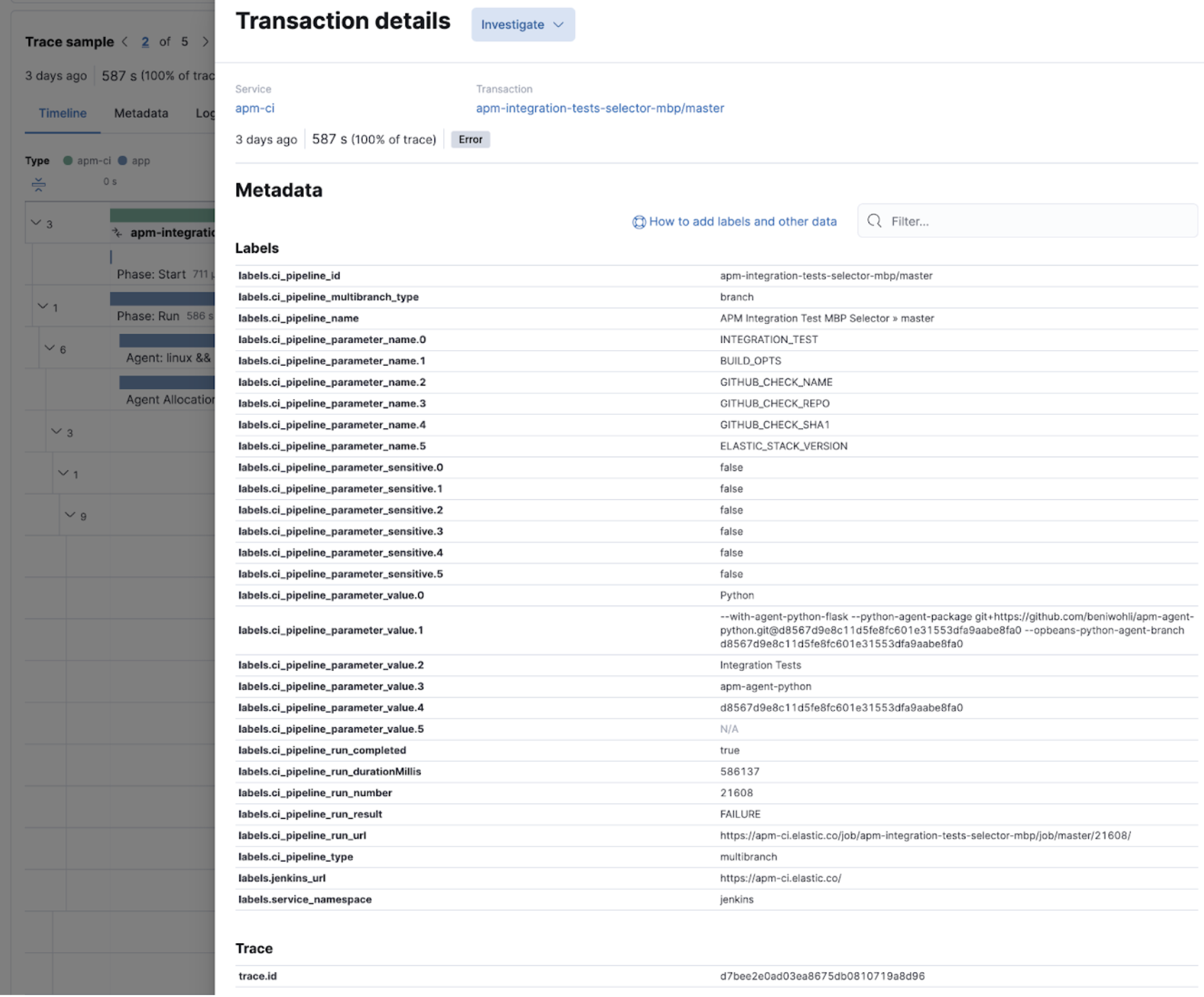Click the span icon beside the apm-integration bar
Image resolution: width=1204 pixels, height=997 pixels.
pos(116,231)
